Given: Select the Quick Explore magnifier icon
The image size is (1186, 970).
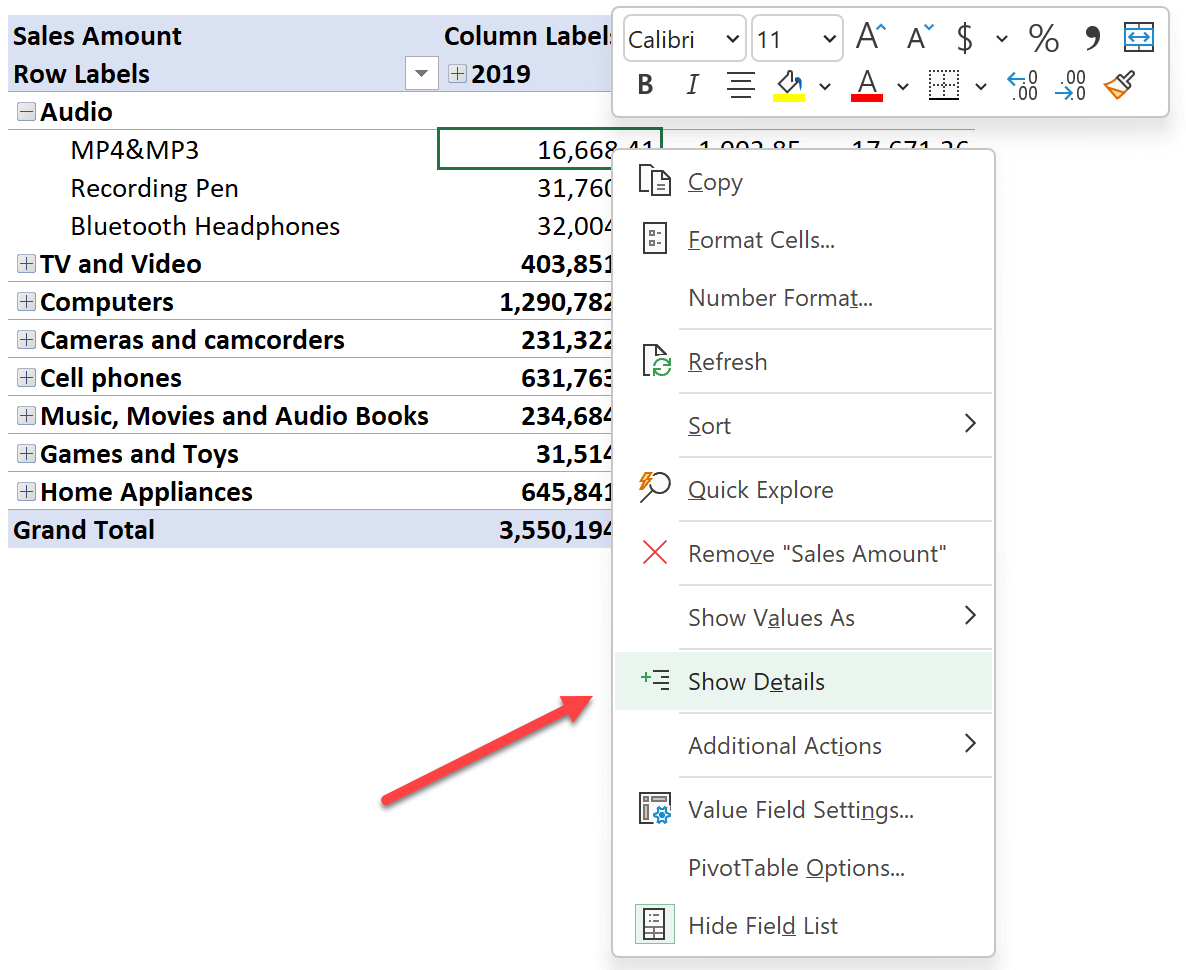Looking at the screenshot, I should (655, 488).
